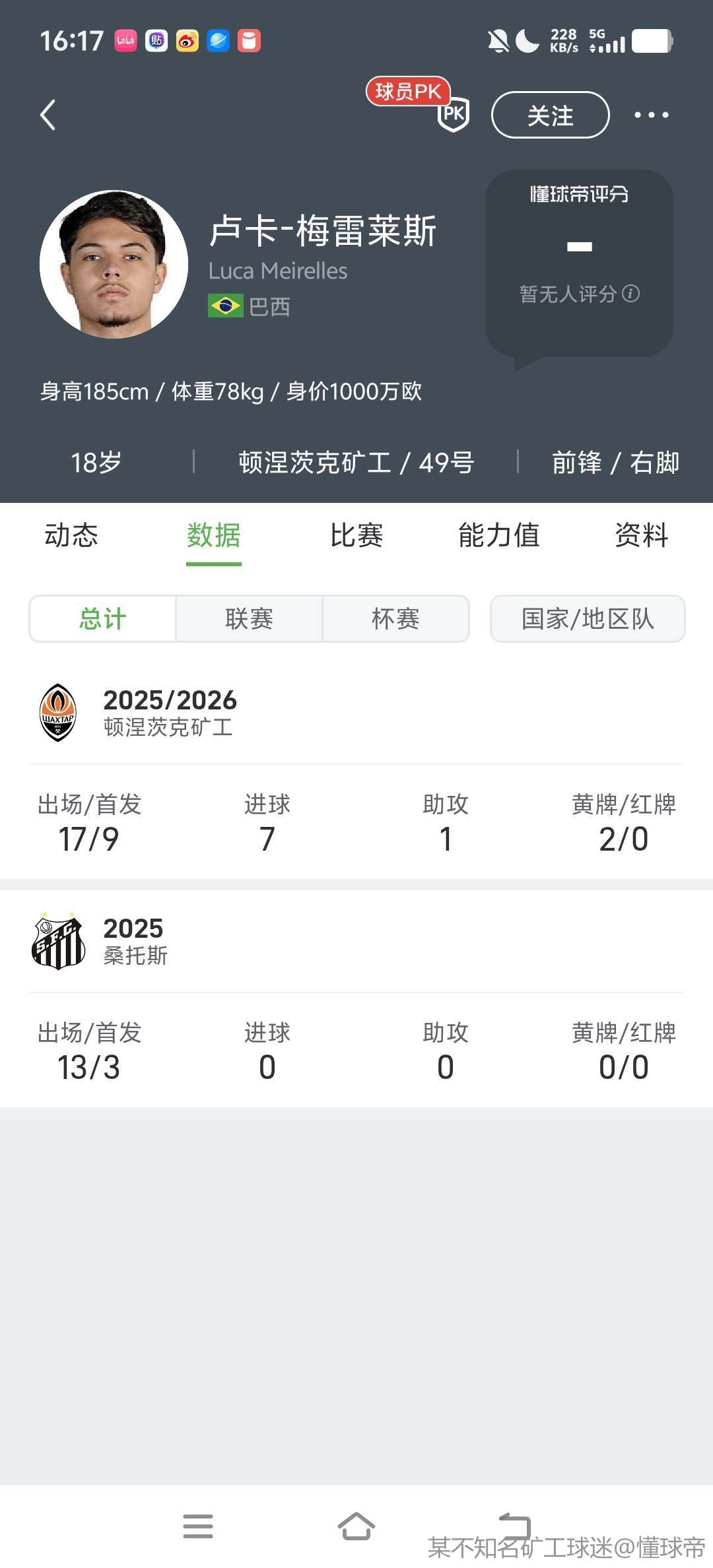
Task: Tap the 关注 follow button
Action: pos(550,115)
